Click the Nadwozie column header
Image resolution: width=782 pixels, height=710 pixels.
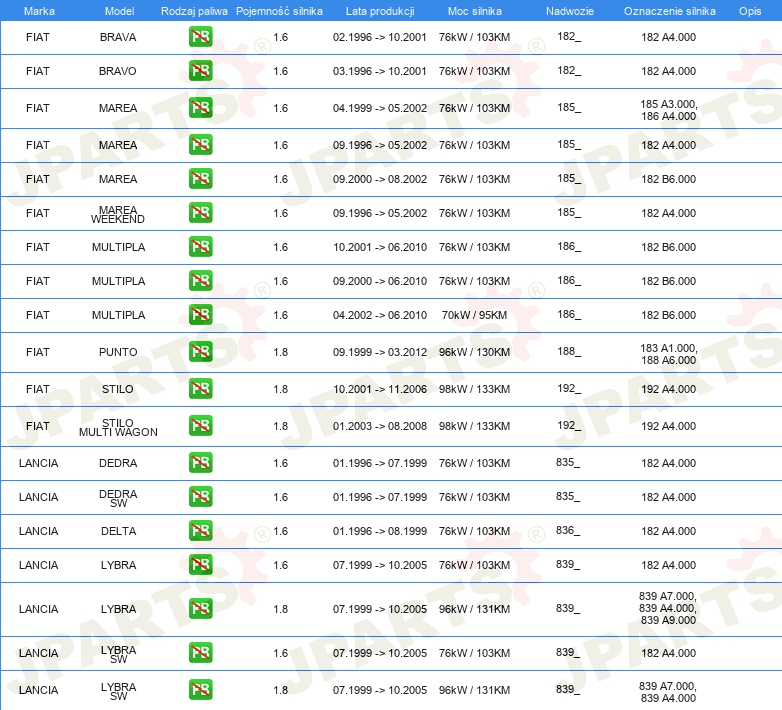570,11
